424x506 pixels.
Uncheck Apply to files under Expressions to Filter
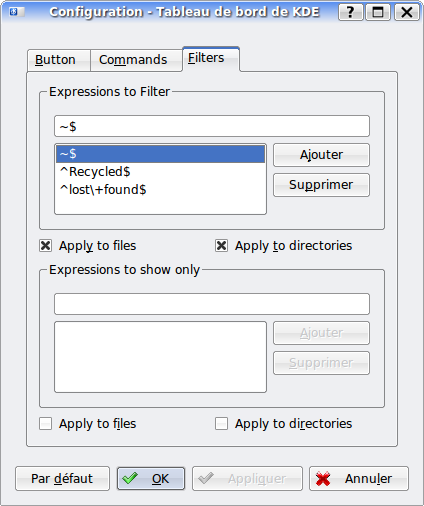[45, 246]
